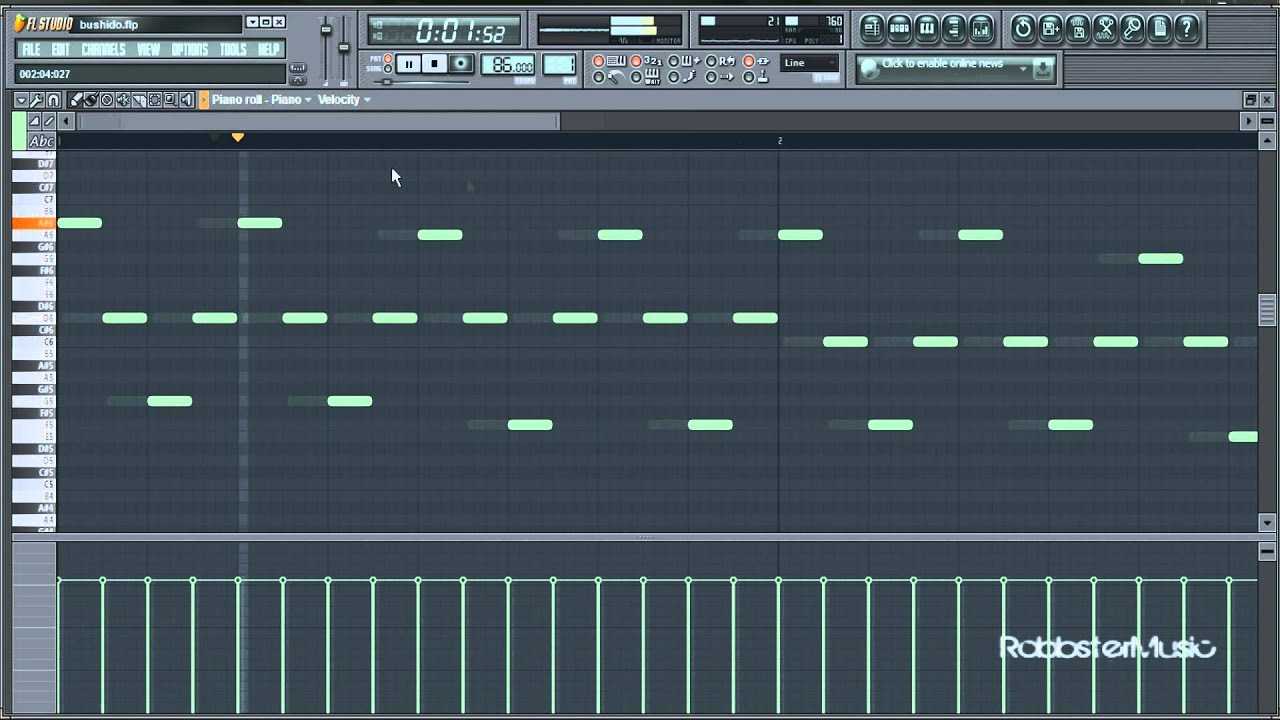Click the One-click audio recording microphone

pyautogui.click(x=1133, y=28)
